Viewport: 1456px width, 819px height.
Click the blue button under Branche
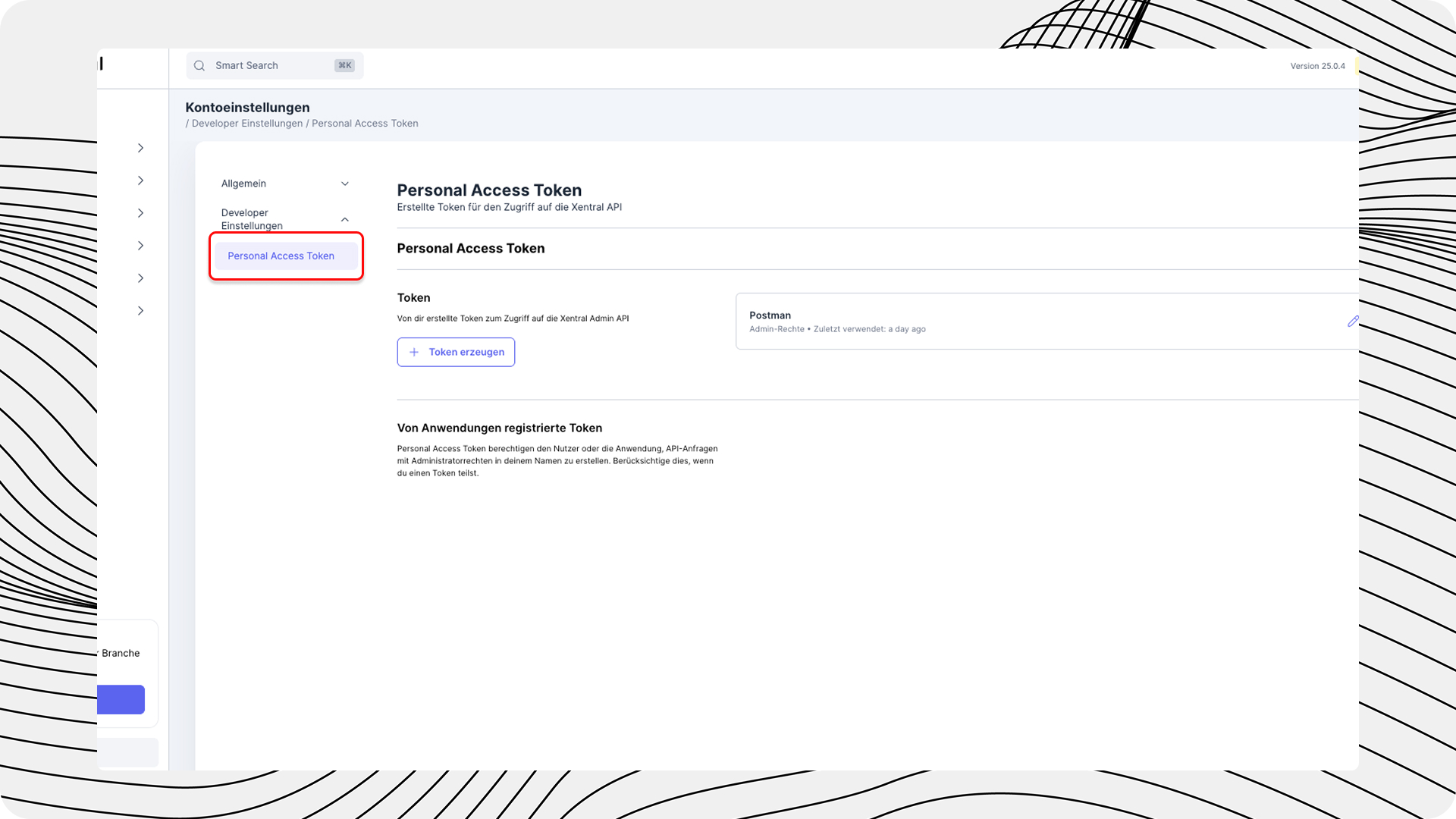(121, 700)
